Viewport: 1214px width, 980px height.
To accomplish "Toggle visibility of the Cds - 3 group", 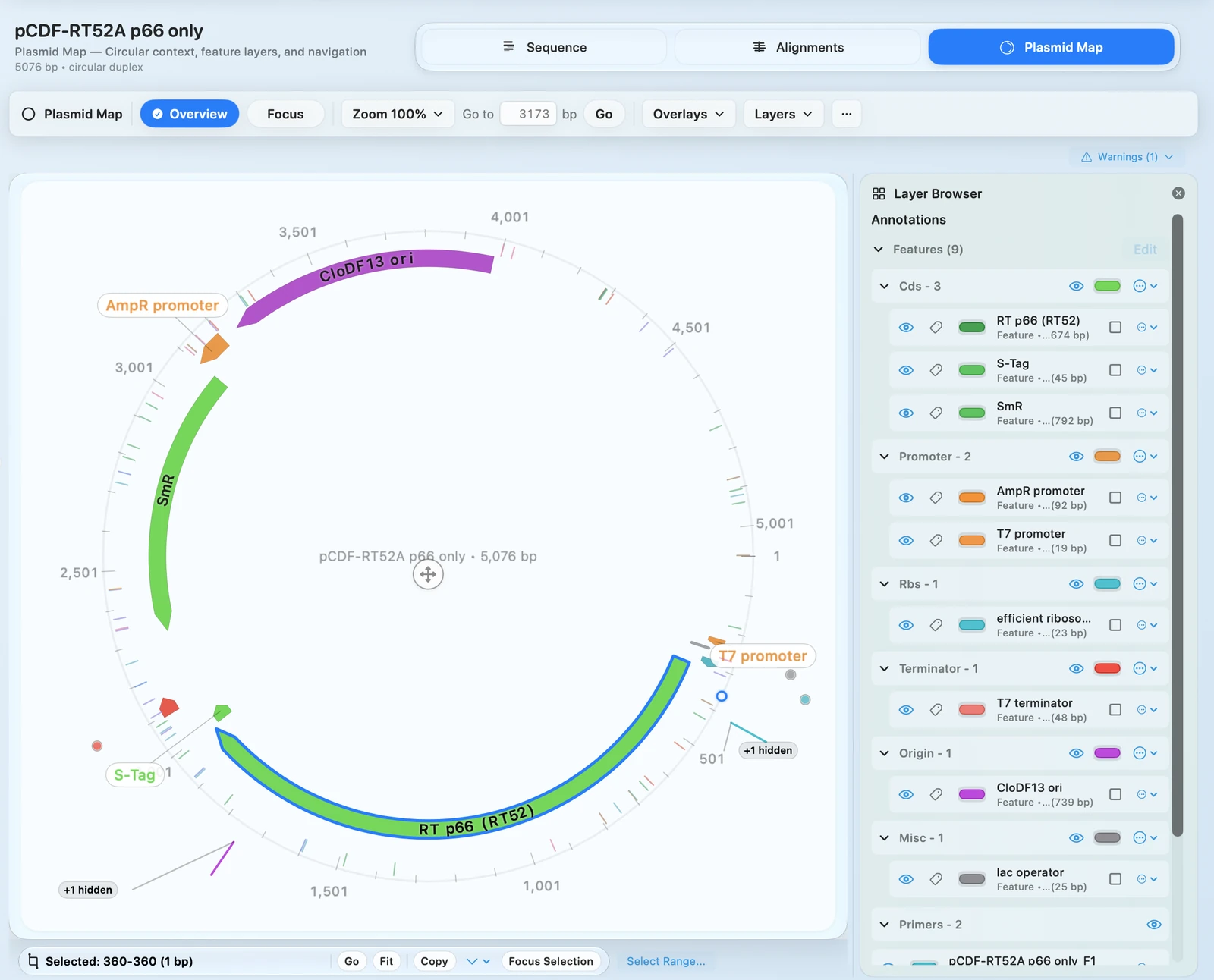I will (1076, 286).
